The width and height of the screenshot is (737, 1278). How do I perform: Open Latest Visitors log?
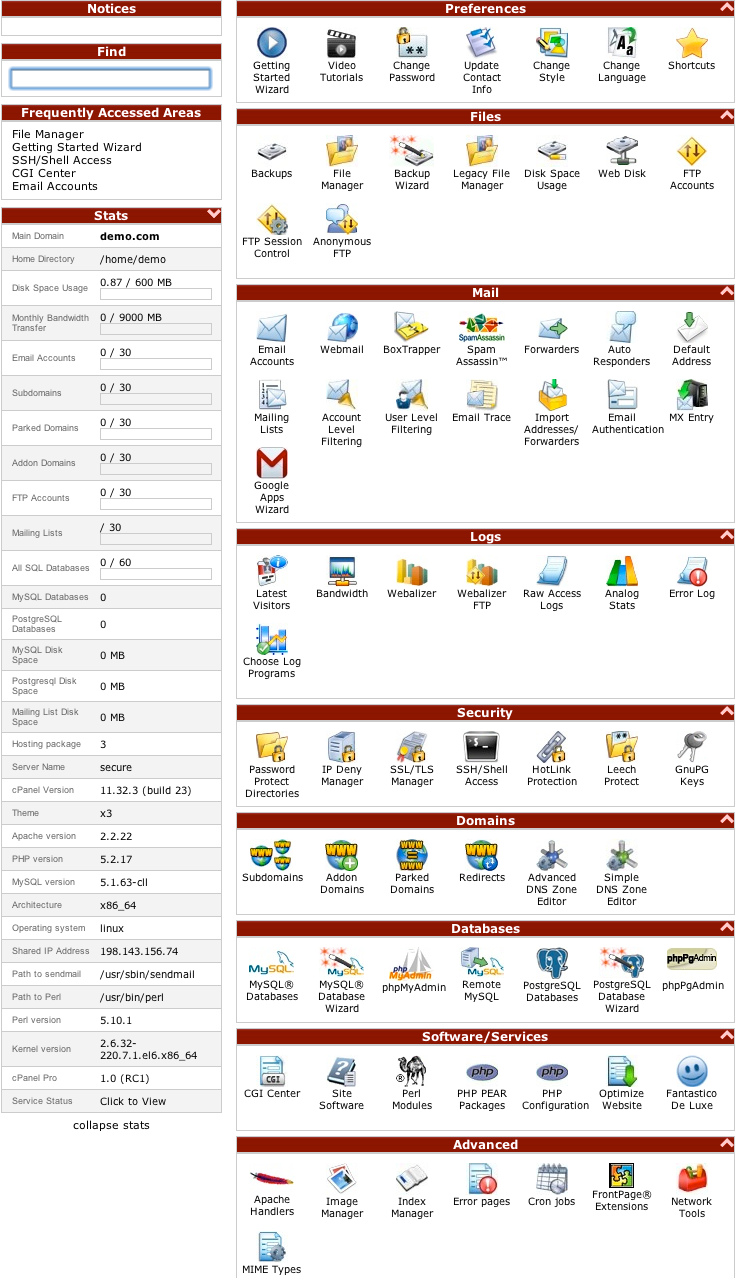tap(271, 571)
